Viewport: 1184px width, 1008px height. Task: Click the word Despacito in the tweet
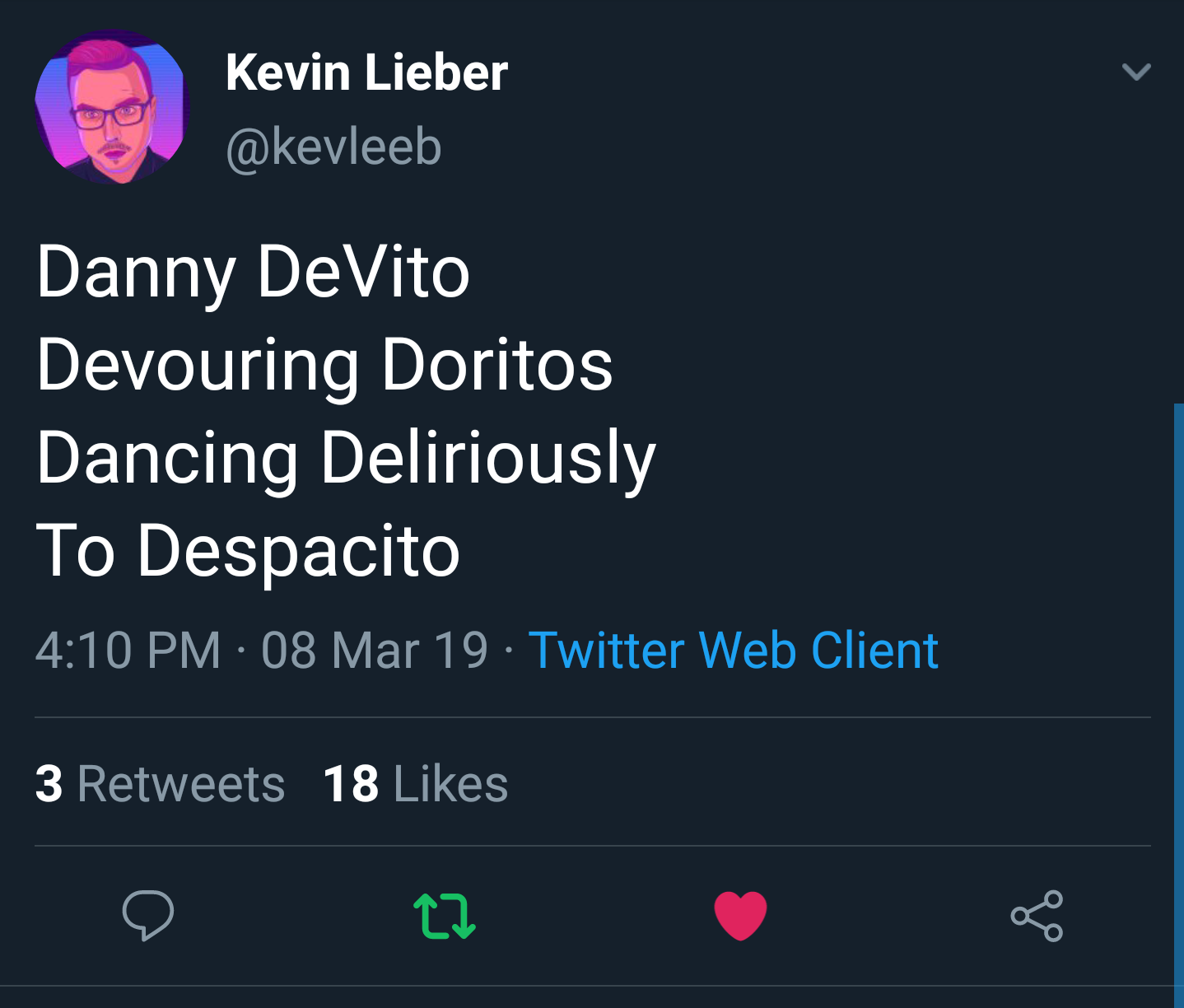[x=298, y=552]
